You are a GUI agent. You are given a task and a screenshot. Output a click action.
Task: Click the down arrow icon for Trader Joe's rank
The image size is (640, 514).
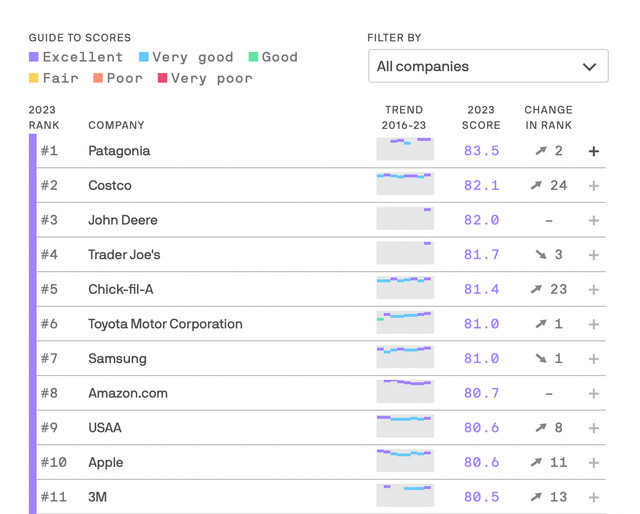point(541,255)
